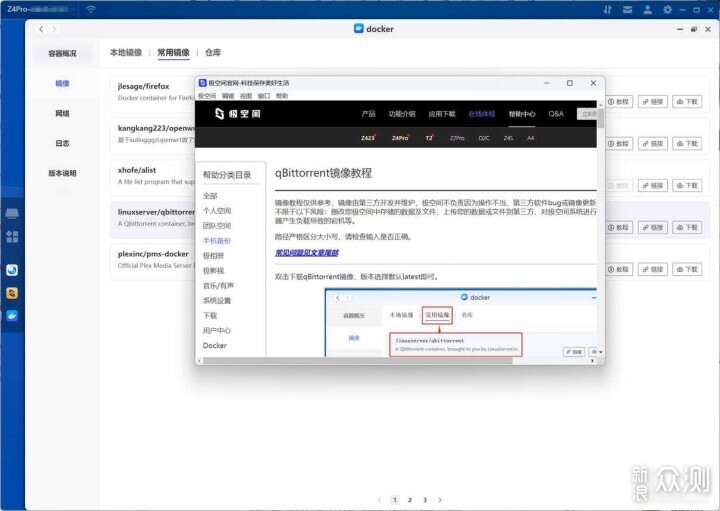Select 网络 in docker sidebar
The width and height of the screenshot is (720, 511).
(x=62, y=113)
